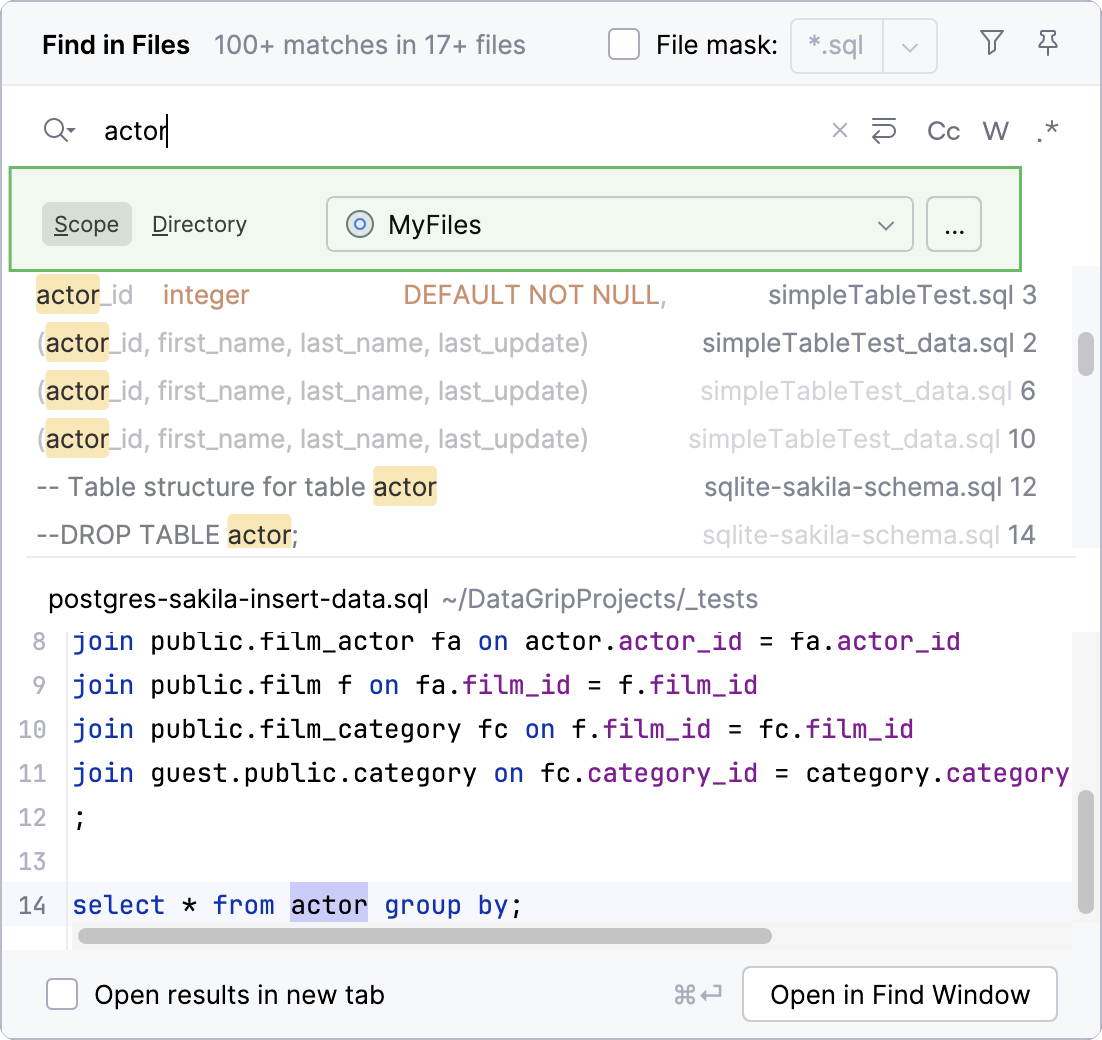The height and width of the screenshot is (1040, 1102).
Task: Enable match case with the Cc icon
Action: coord(942,130)
